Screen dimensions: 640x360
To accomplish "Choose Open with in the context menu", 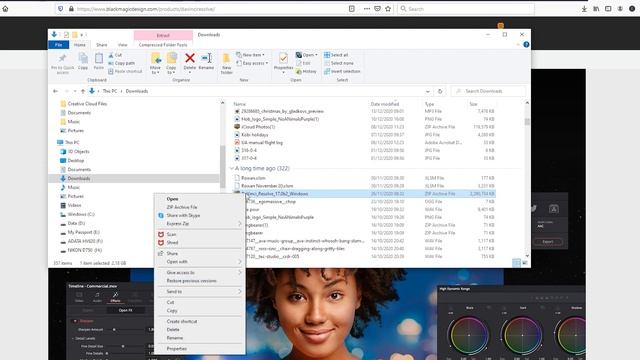I will [177, 262].
